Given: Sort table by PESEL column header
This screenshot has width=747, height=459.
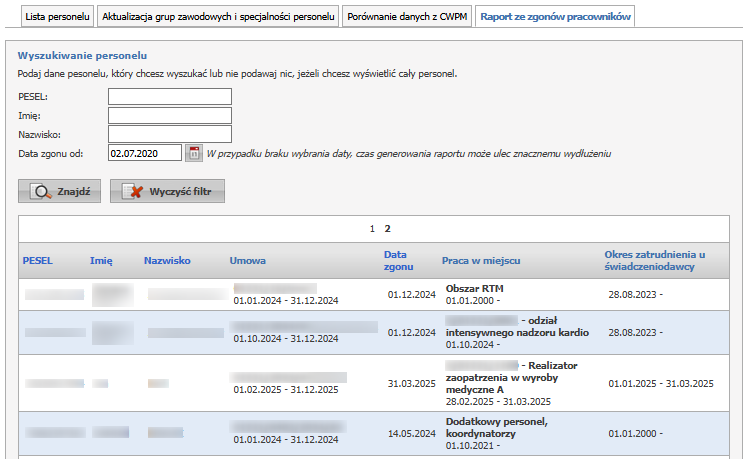Looking at the screenshot, I should click(x=37, y=261).
